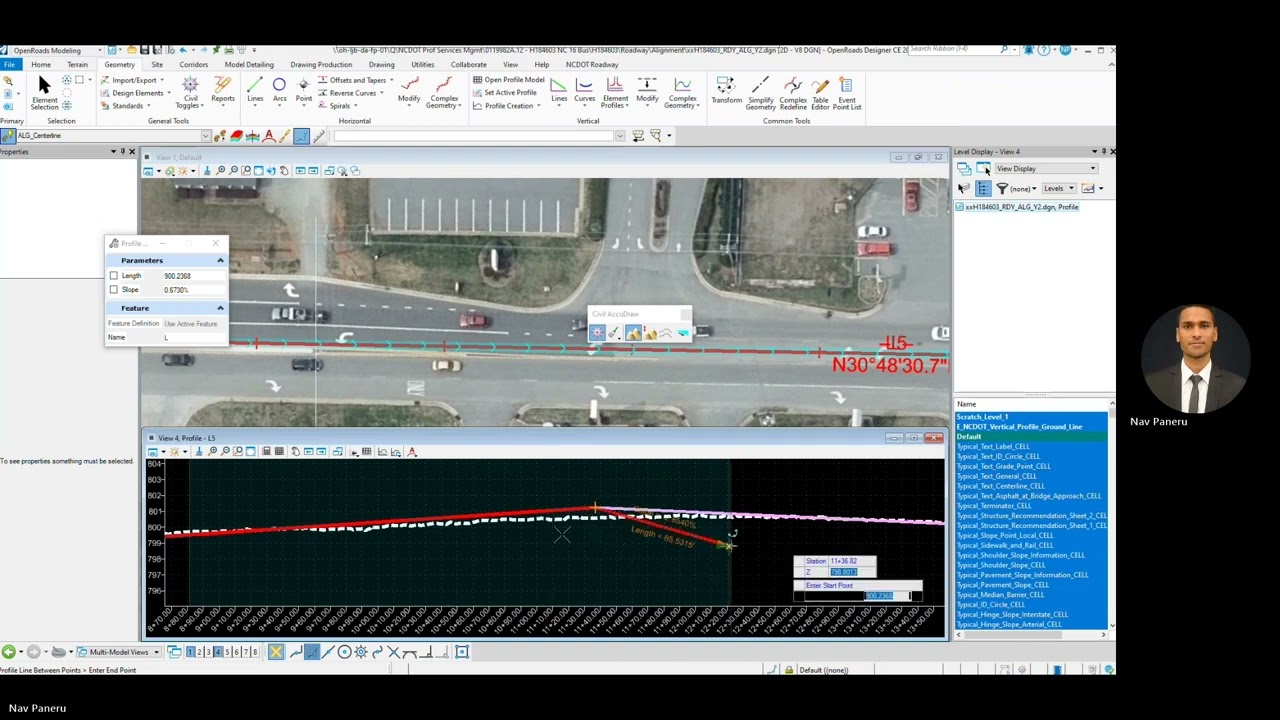This screenshot has height=720, width=1280.
Task: Toggle the Slope lock checkbox
Action: pyautogui.click(x=113, y=290)
